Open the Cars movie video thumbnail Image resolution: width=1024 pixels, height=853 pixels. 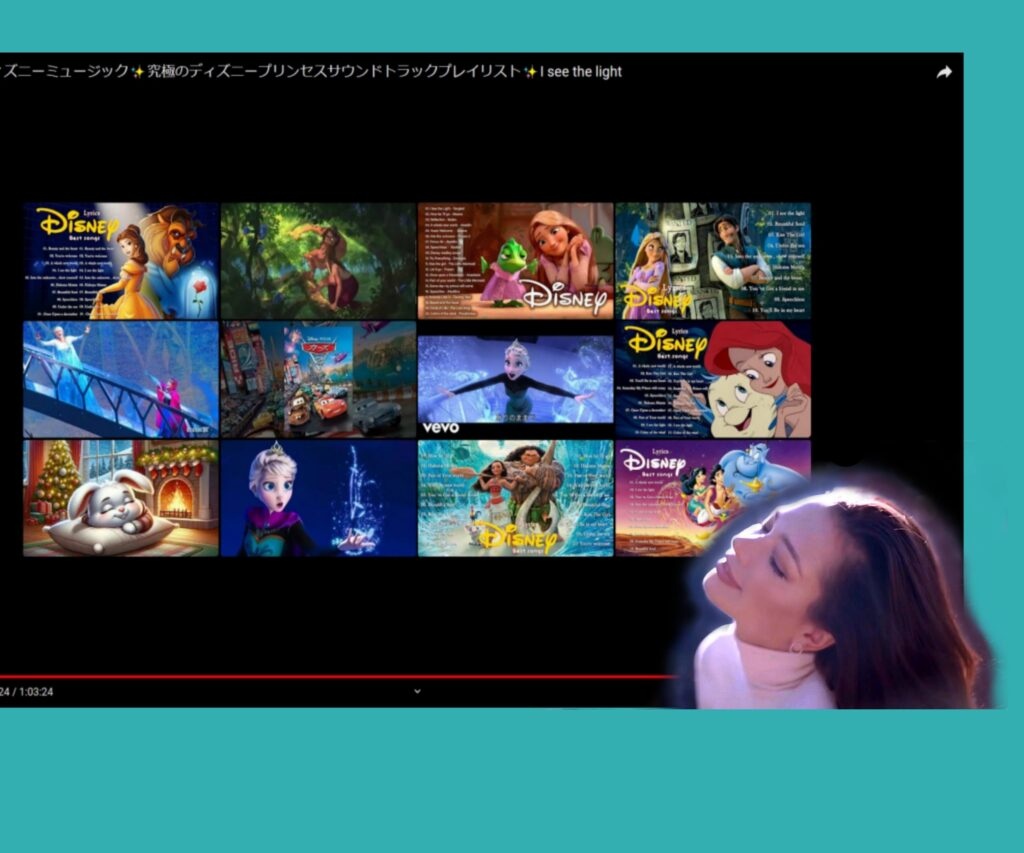[318, 379]
